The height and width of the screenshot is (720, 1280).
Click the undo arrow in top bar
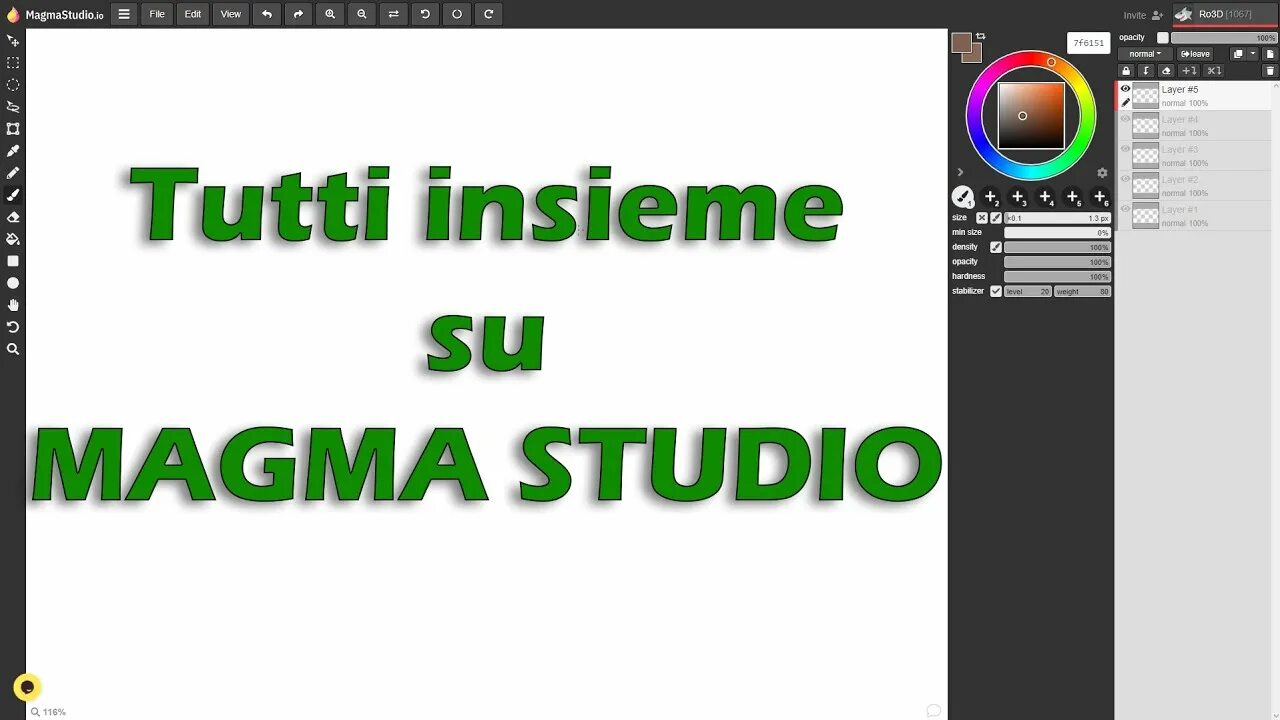pyautogui.click(x=266, y=14)
